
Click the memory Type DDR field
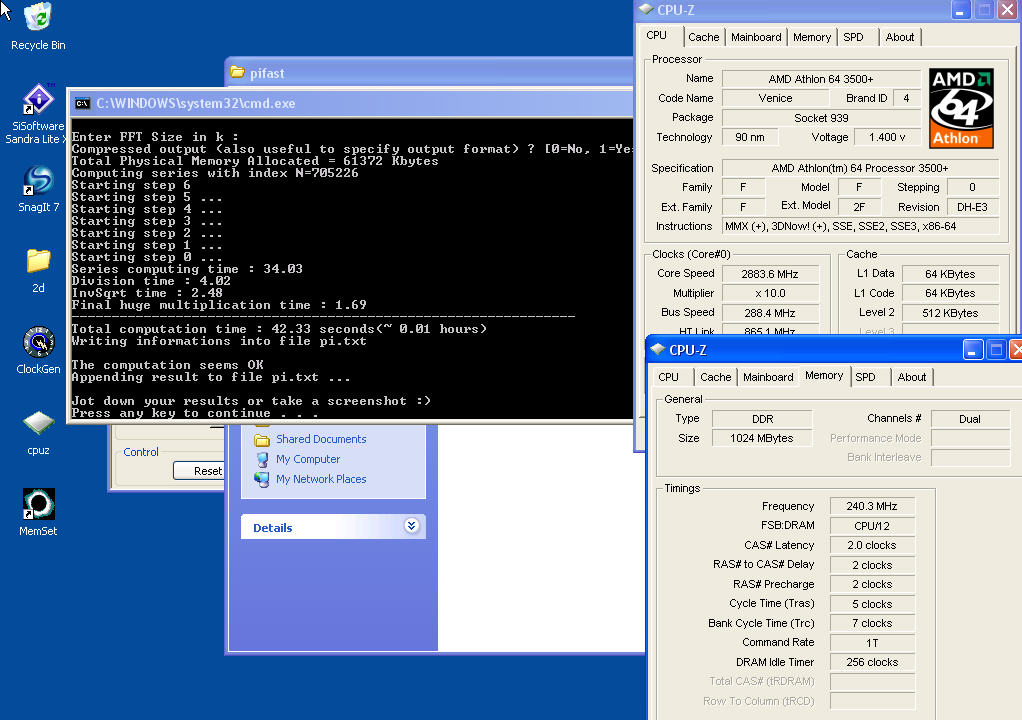click(762, 419)
